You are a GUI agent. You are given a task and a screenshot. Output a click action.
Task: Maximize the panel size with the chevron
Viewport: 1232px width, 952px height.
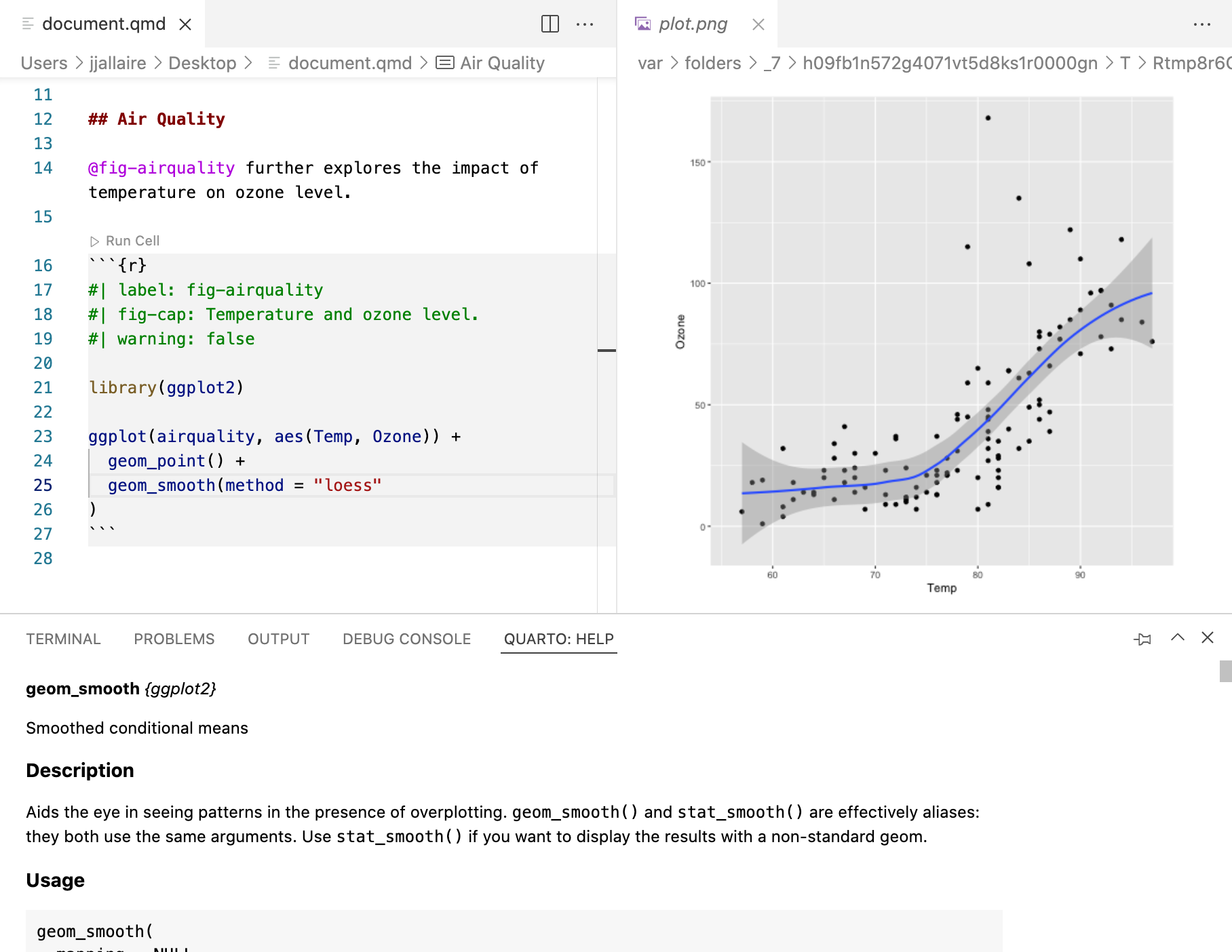pos(1176,638)
